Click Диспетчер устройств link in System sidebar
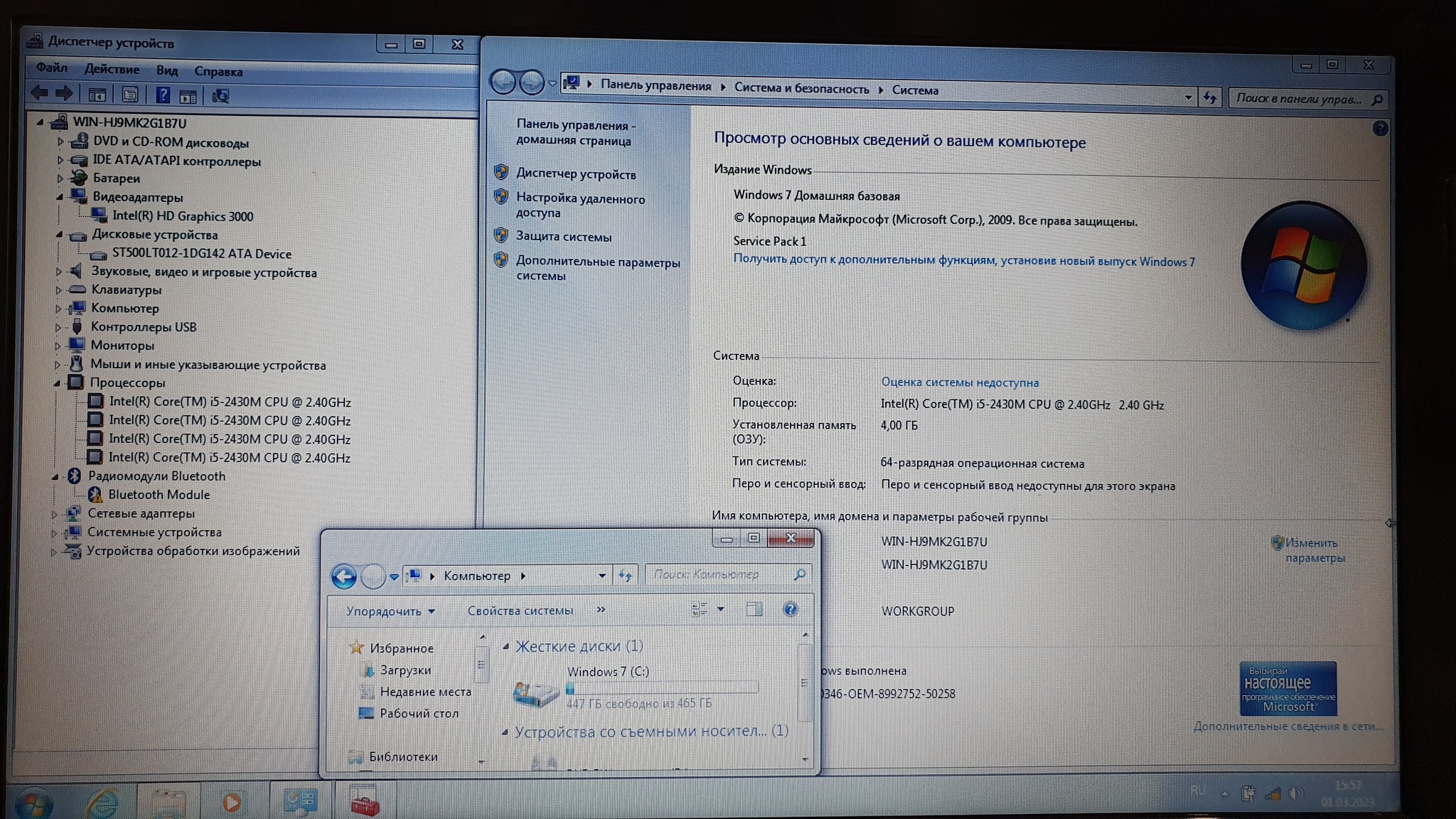This screenshot has width=1456, height=819. tap(576, 174)
